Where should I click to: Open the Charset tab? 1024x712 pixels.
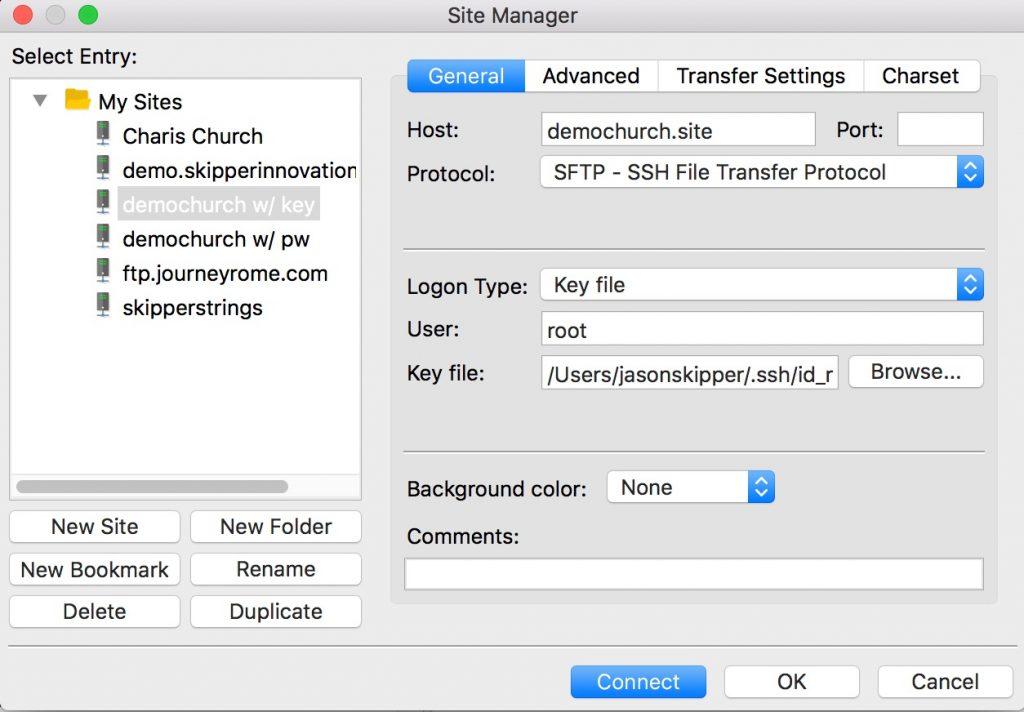[921, 76]
